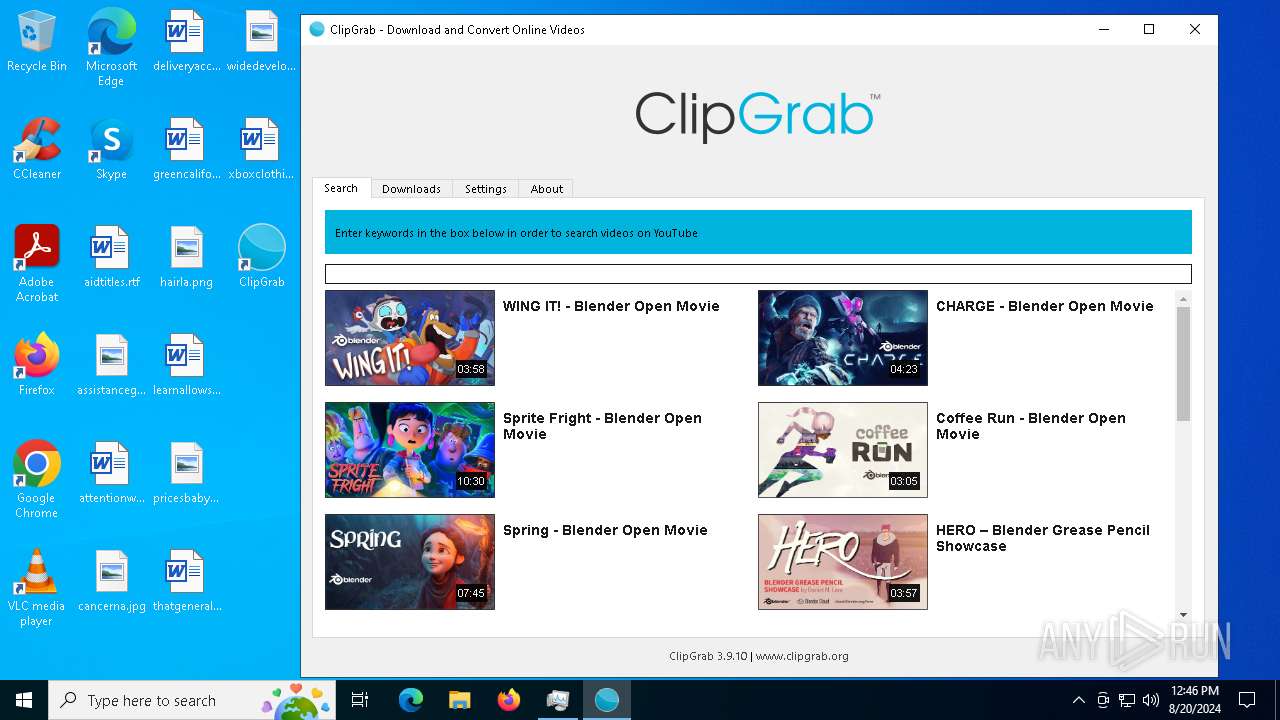The height and width of the screenshot is (720, 1280).
Task: Open the notification center
Action: pyautogui.click(x=1247, y=700)
